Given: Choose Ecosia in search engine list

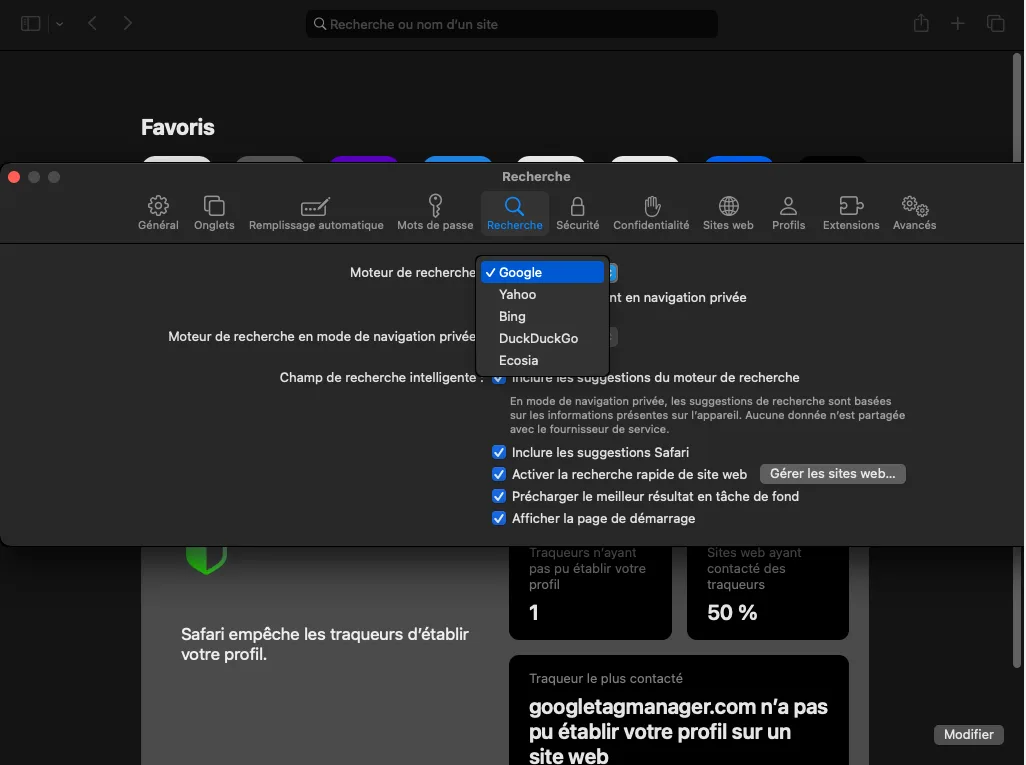Looking at the screenshot, I should coord(542,361).
